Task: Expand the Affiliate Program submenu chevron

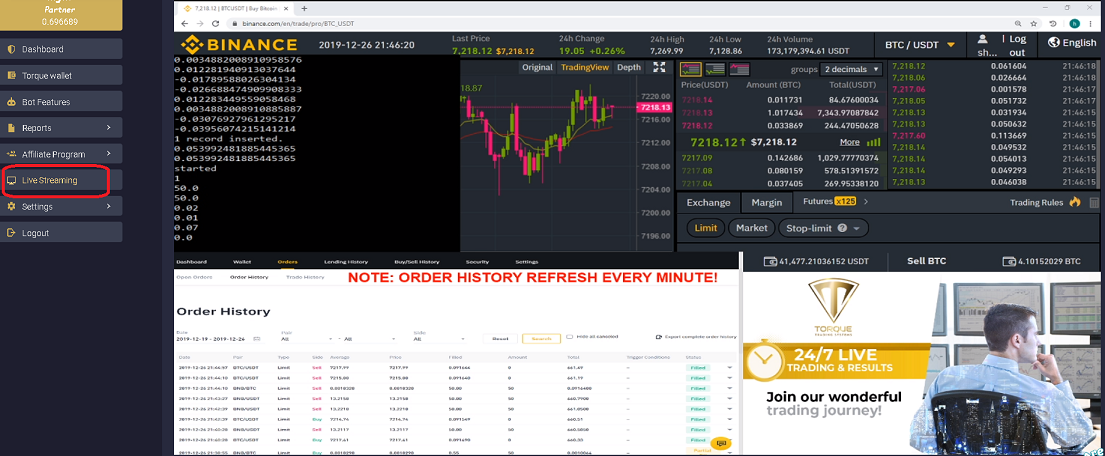Action: (x=109, y=154)
